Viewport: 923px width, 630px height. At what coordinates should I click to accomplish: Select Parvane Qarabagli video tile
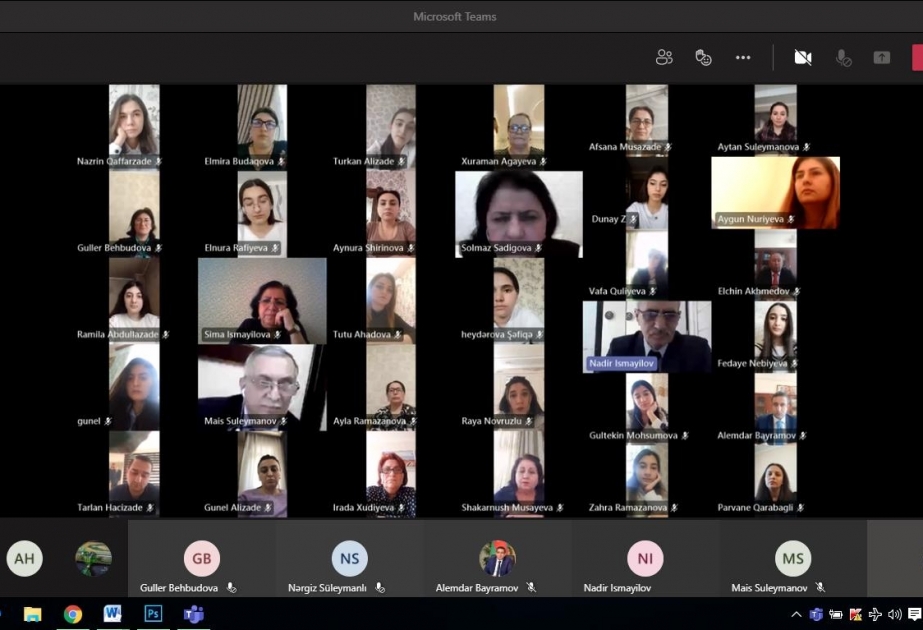click(776, 481)
